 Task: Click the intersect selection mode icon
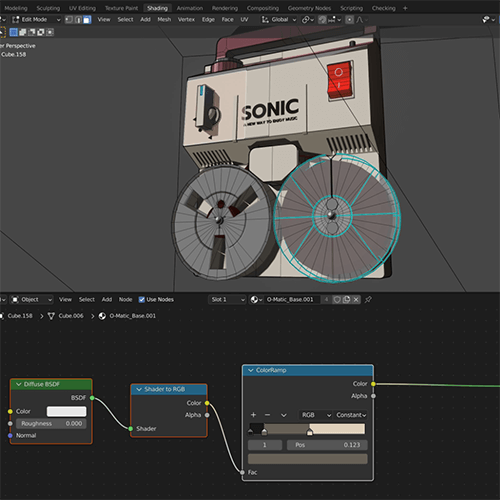[x=50, y=32]
